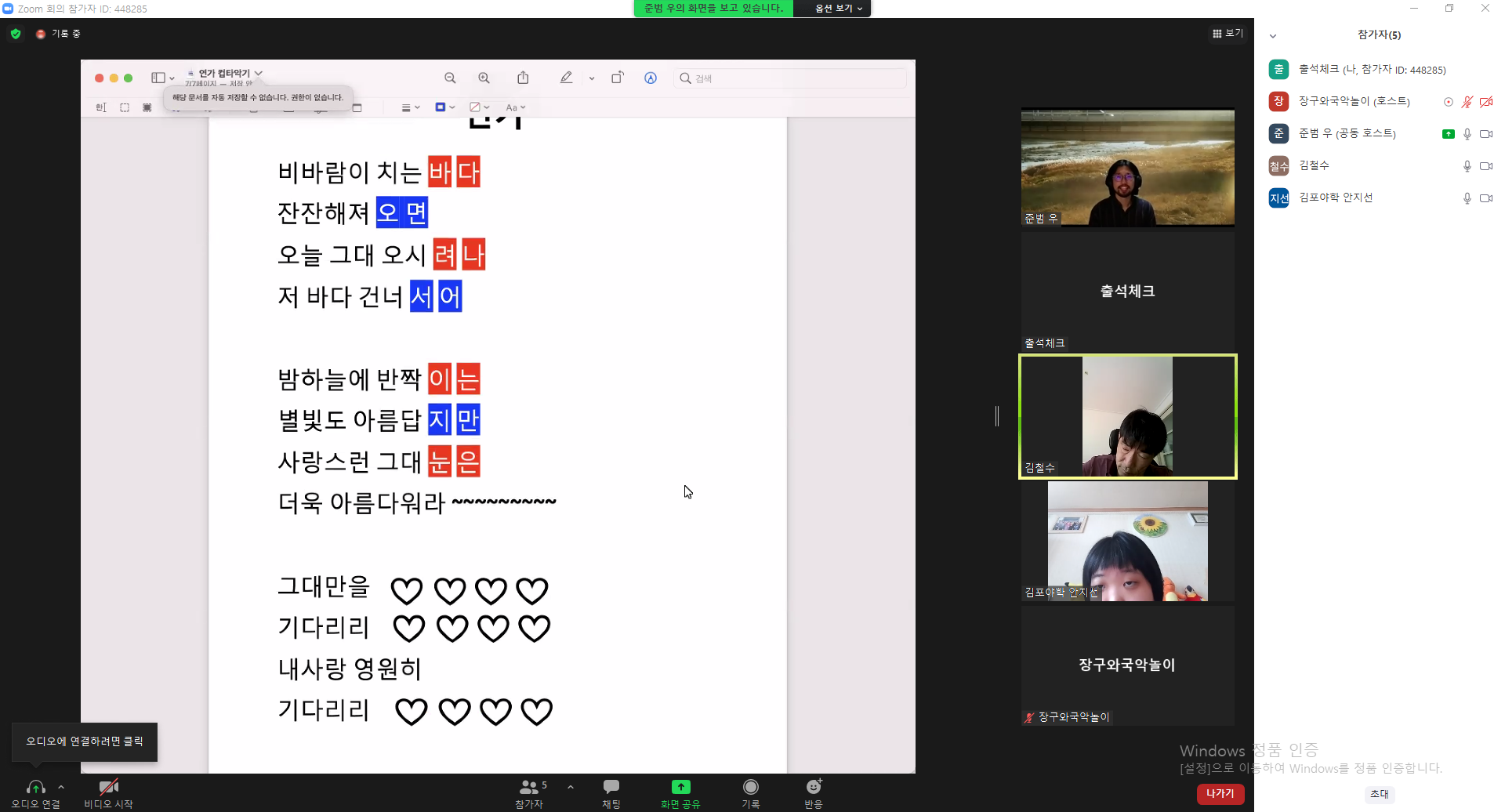Click the zoom in magnifier in Preview toolbar
The height and width of the screenshot is (812, 1505).
[484, 78]
